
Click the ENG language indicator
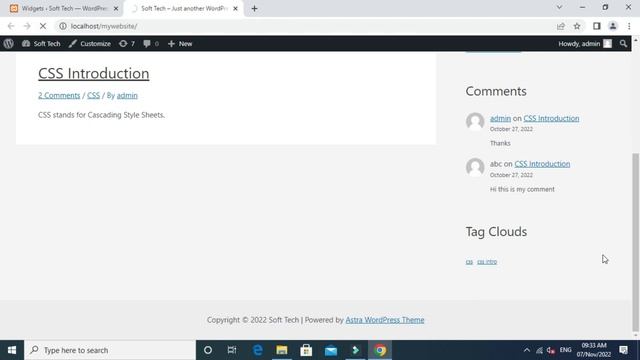click(565, 350)
